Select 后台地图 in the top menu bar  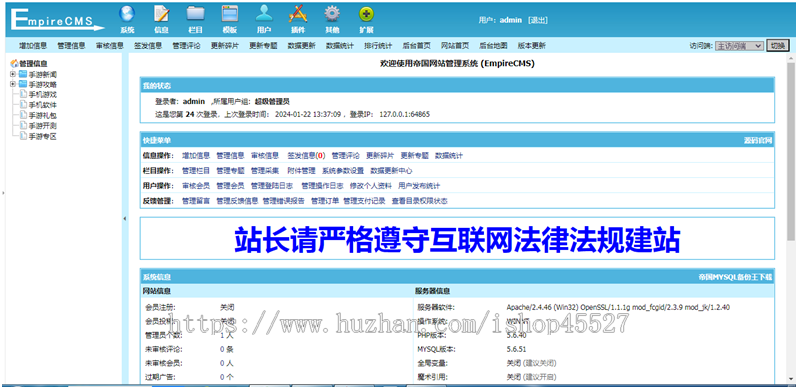tap(493, 46)
